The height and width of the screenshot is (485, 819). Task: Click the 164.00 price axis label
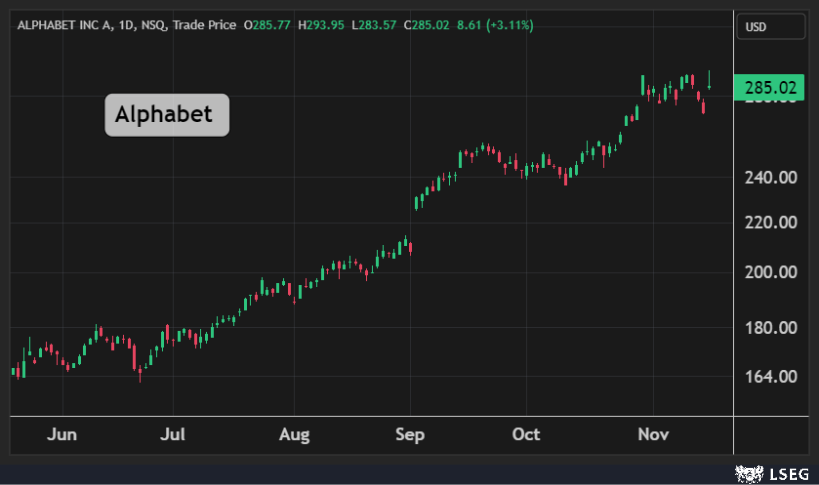[x=772, y=377]
